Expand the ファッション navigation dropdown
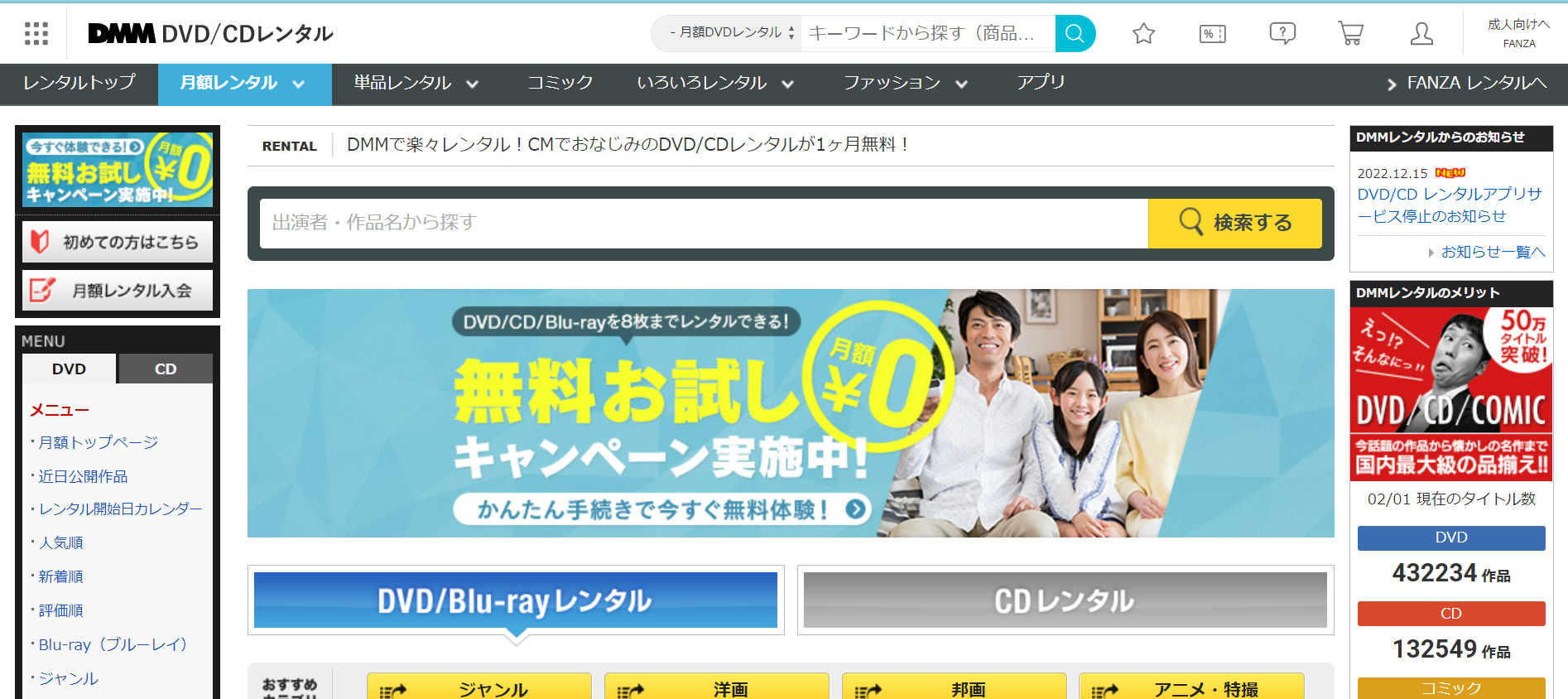Screen dimensions: 1568x699 click(905, 84)
